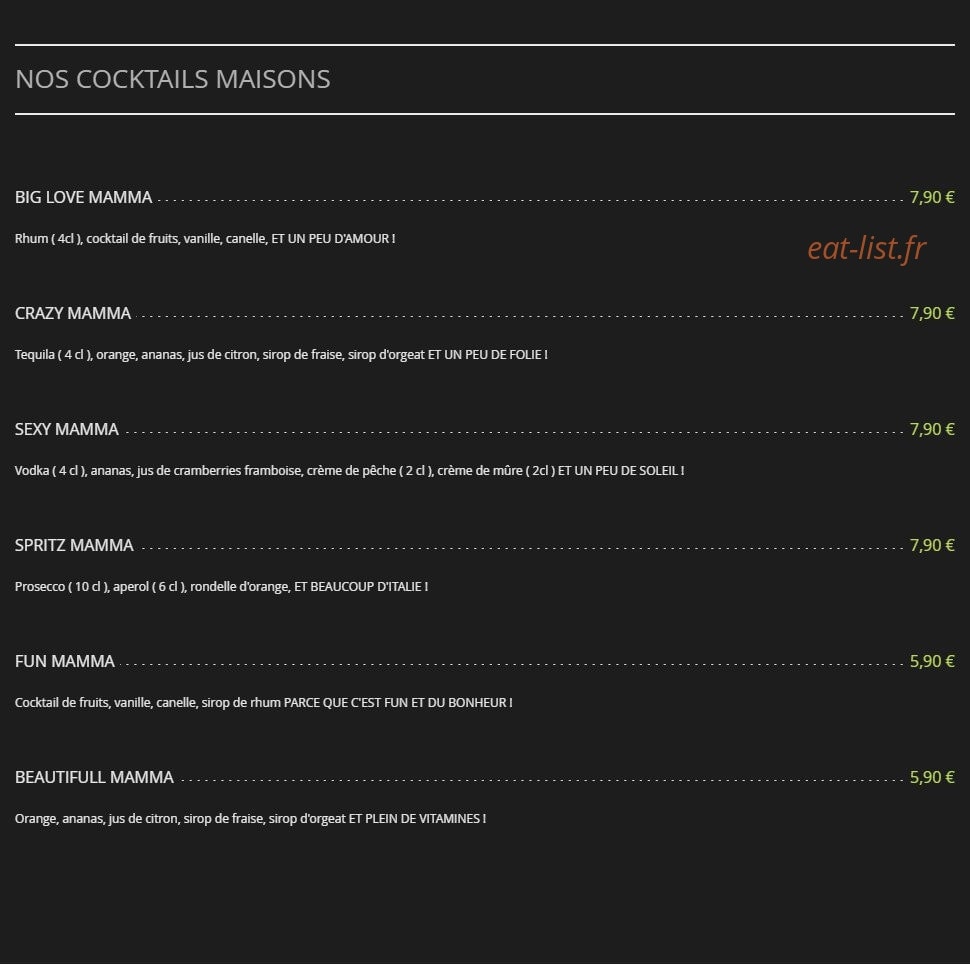The width and height of the screenshot is (970, 965).
Task: Click the CRAZY MAMMA 7,90 € price
Action: coord(932,314)
